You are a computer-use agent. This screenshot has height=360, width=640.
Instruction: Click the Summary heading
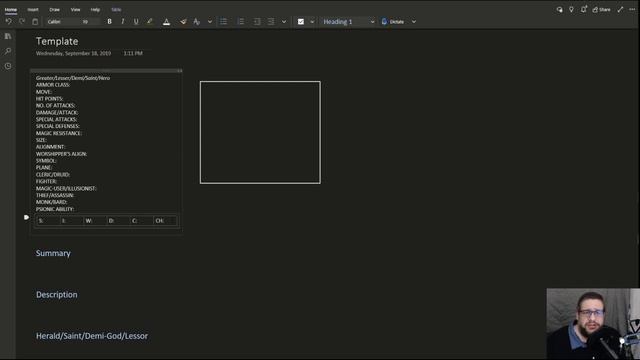click(53, 253)
